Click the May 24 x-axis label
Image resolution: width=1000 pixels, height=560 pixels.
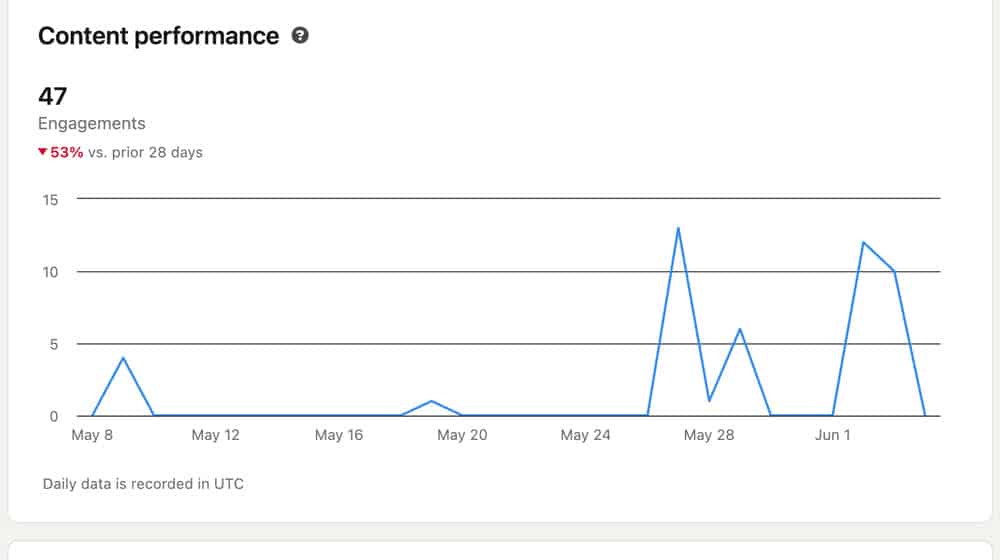pos(585,435)
